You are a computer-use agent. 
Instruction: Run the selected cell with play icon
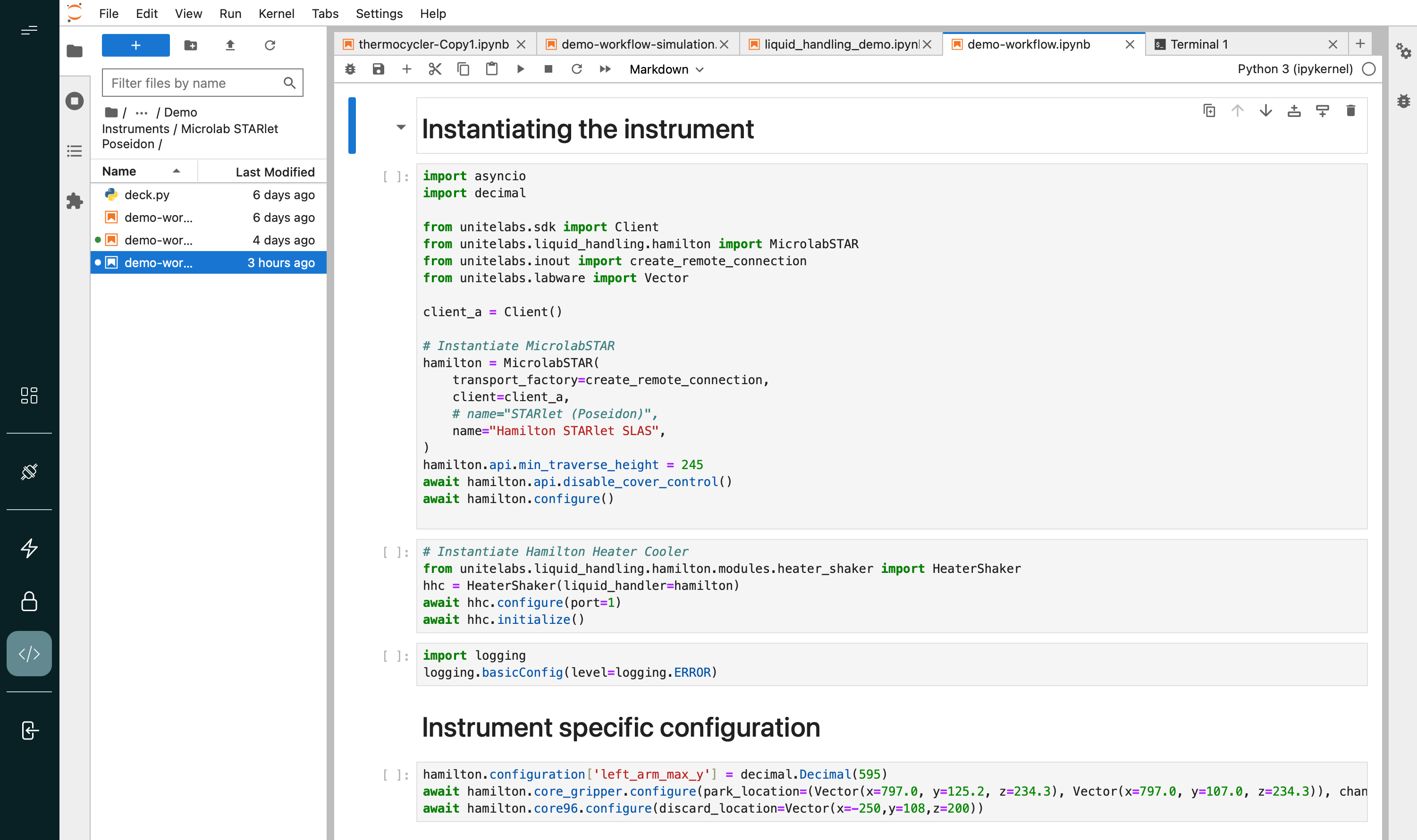tap(520, 69)
